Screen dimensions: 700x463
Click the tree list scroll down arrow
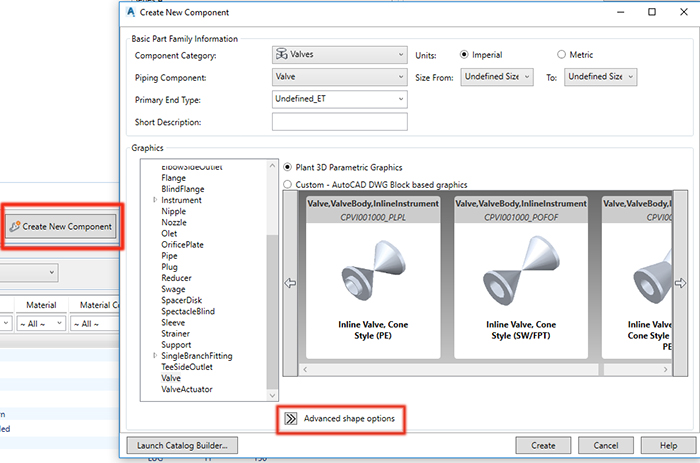pyautogui.click(x=272, y=396)
